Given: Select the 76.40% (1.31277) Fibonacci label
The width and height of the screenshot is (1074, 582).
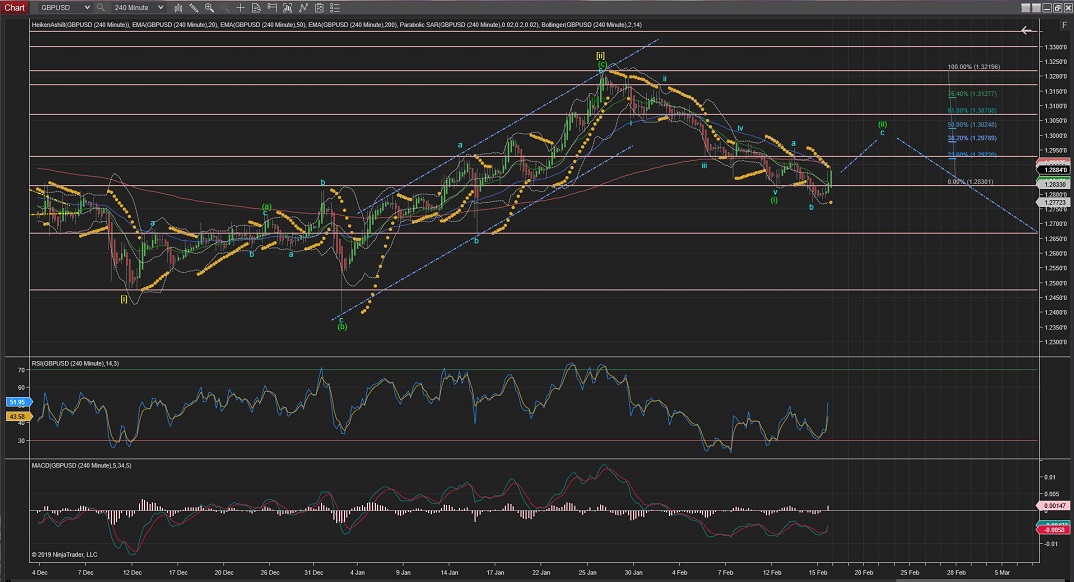Looking at the screenshot, I should click(973, 94).
